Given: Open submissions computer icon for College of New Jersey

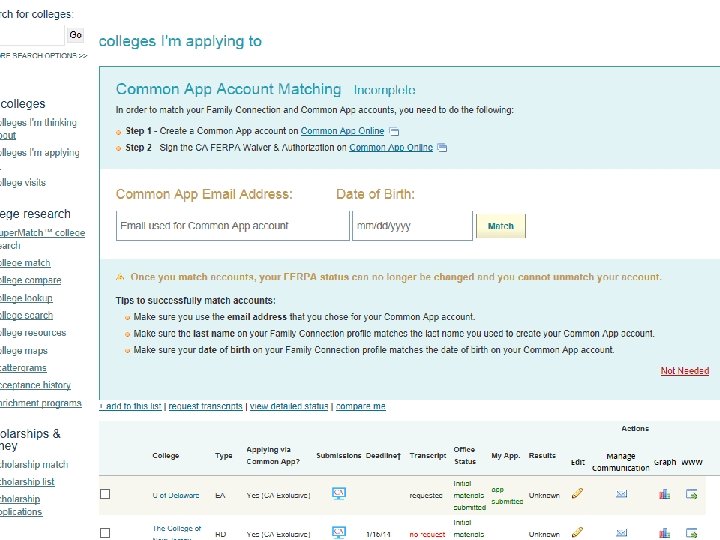Looking at the screenshot, I should point(339,533).
